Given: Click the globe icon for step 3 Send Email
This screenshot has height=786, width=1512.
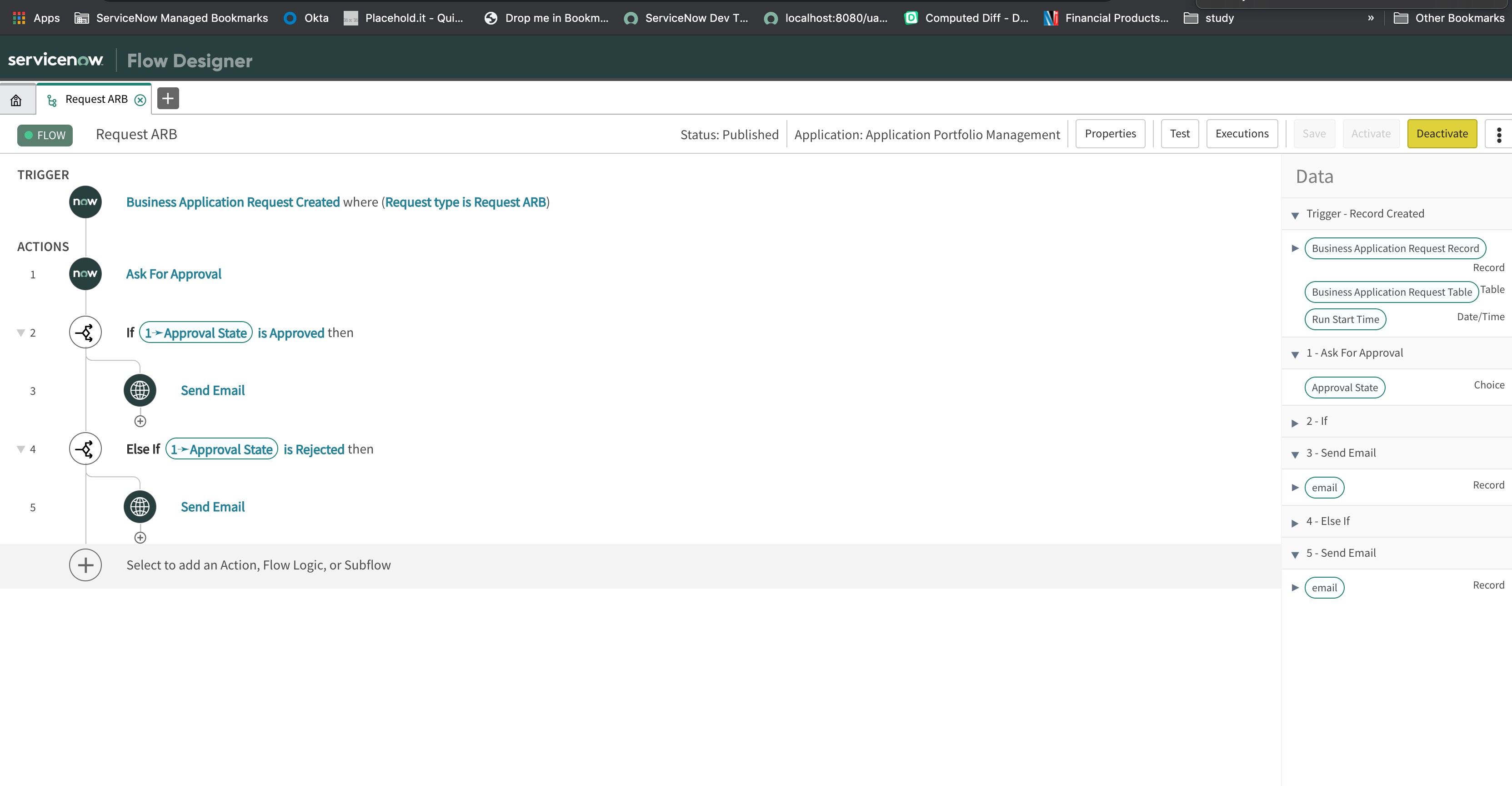Looking at the screenshot, I should tap(140, 390).
